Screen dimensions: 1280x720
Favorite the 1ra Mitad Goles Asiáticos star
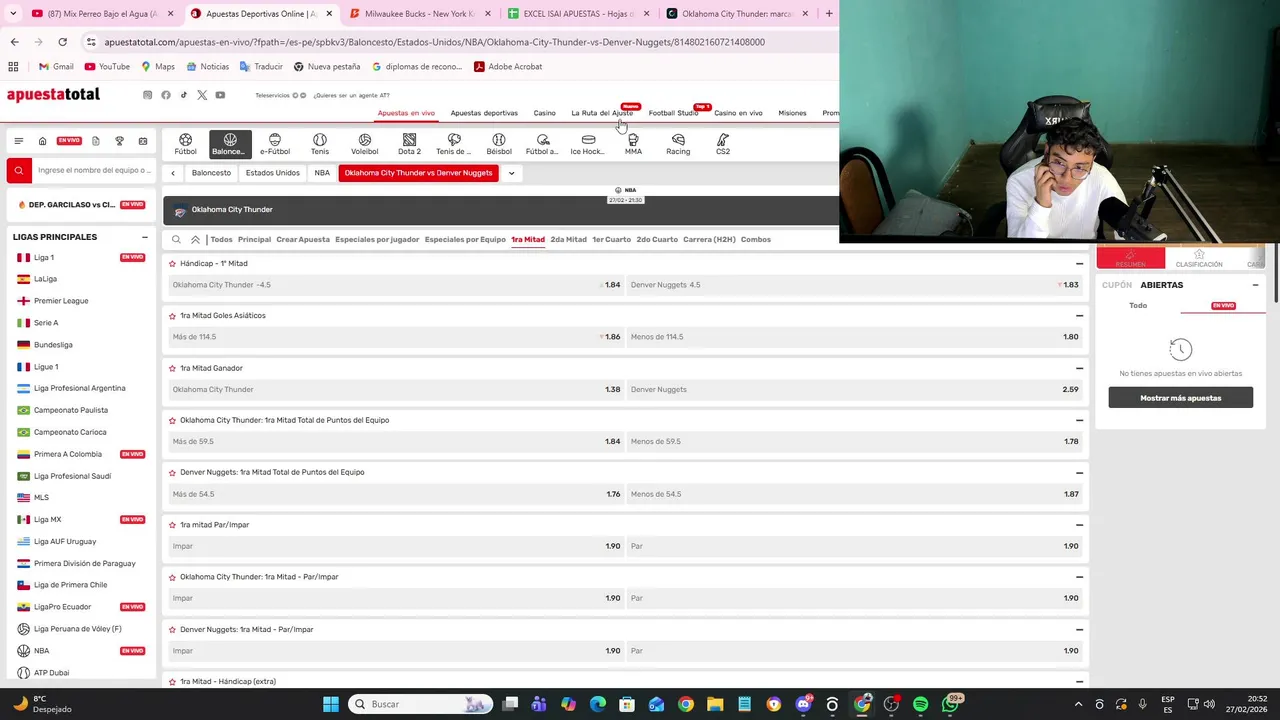pos(172,316)
